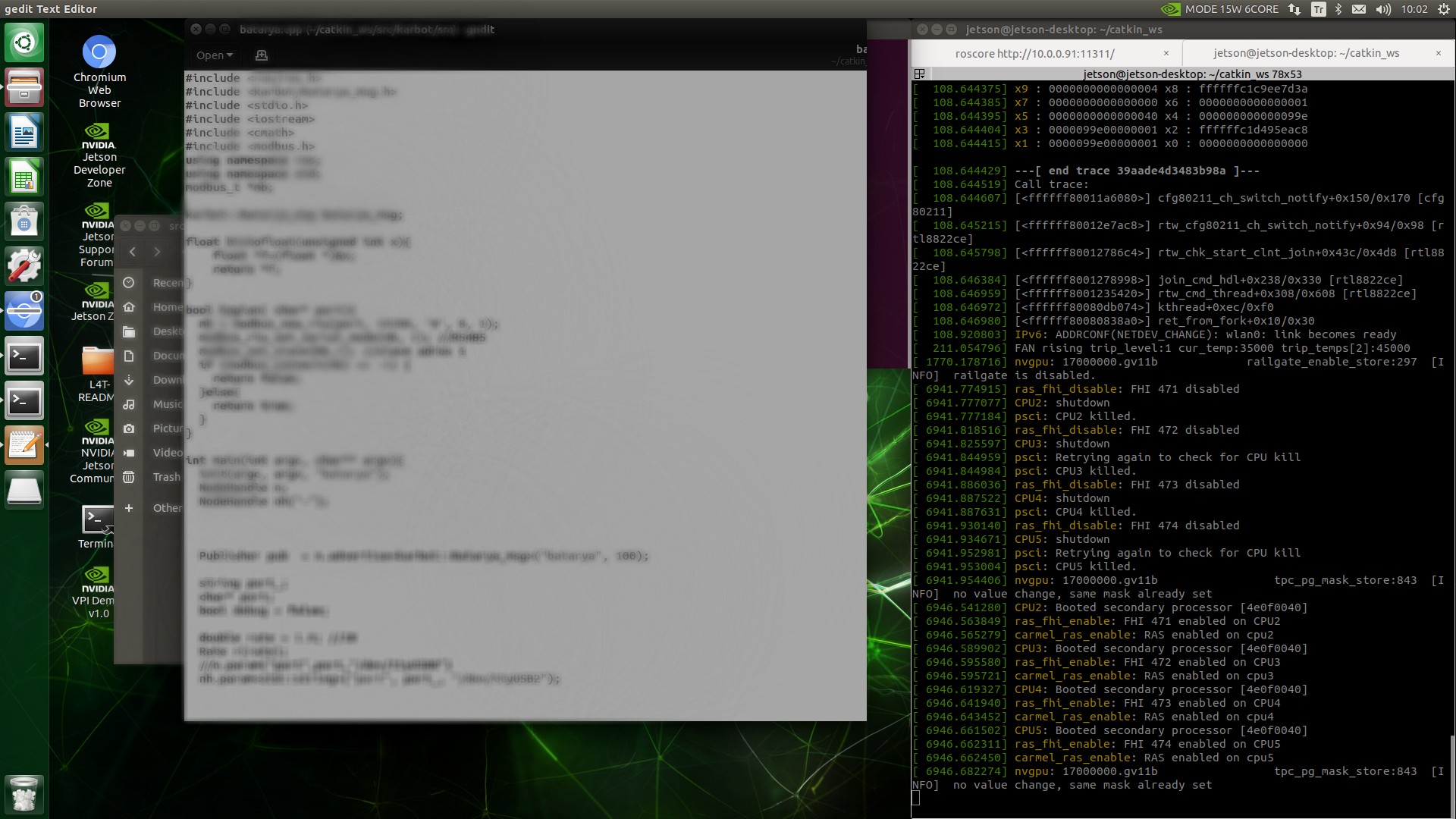1456x819 pixels.
Task: Open the Bluetooth indicator menu
Action: point(1338,9)
